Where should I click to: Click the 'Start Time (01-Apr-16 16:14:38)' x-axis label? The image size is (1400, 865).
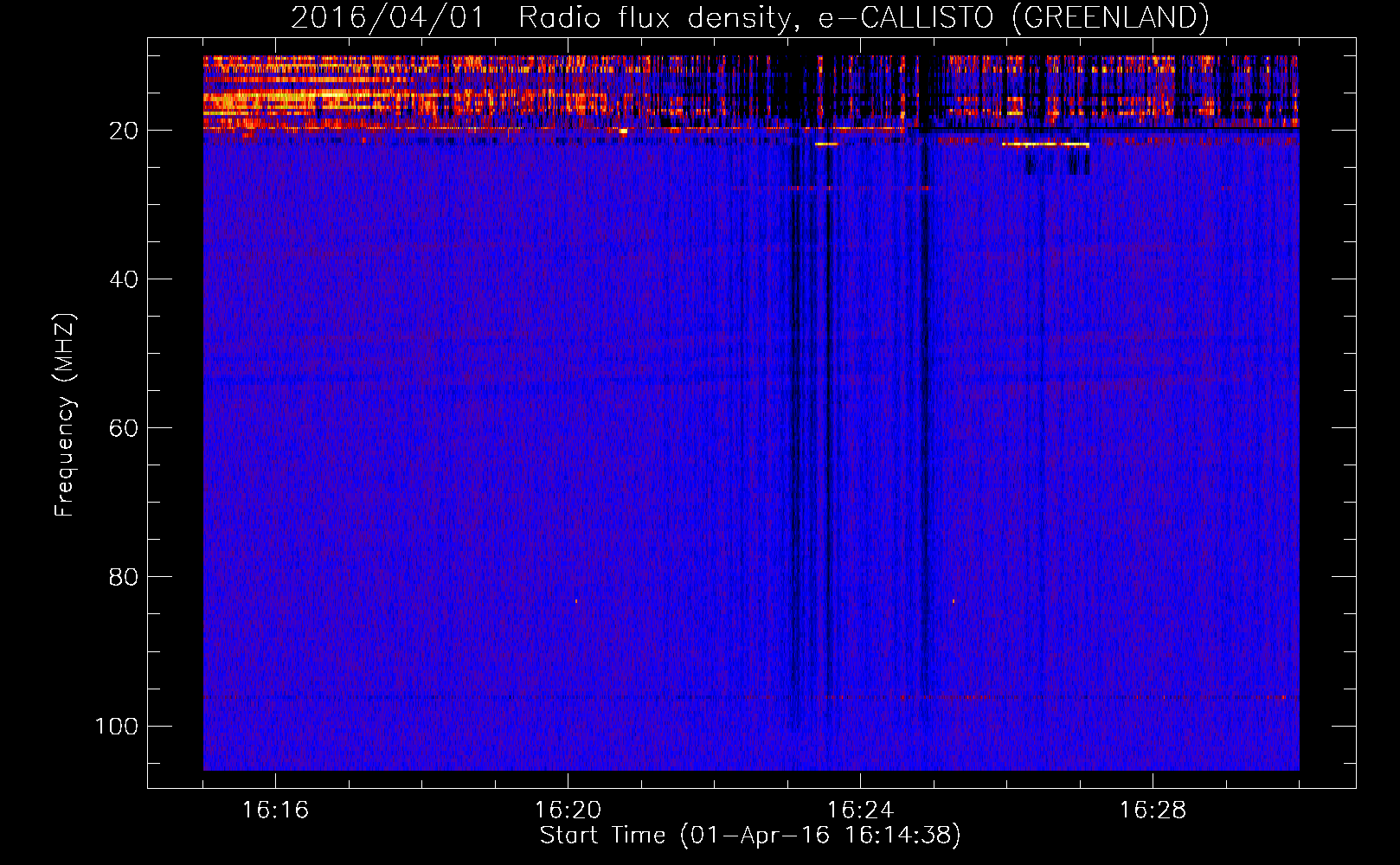[x=750, y=836]
